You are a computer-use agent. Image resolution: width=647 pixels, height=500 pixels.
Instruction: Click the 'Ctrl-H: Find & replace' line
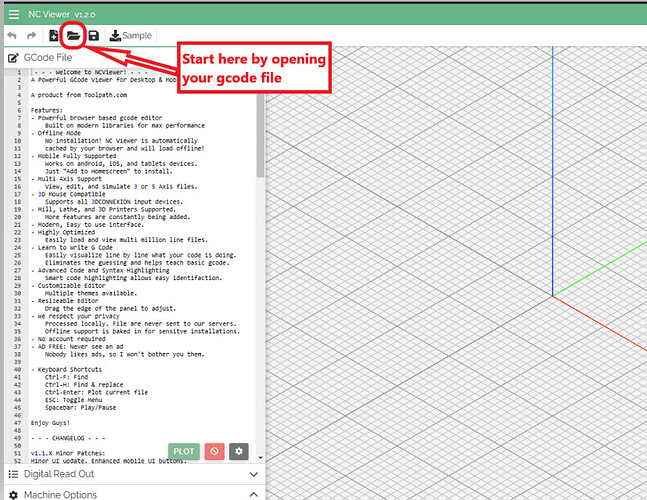pyautogui.click(x=84, y=384)
